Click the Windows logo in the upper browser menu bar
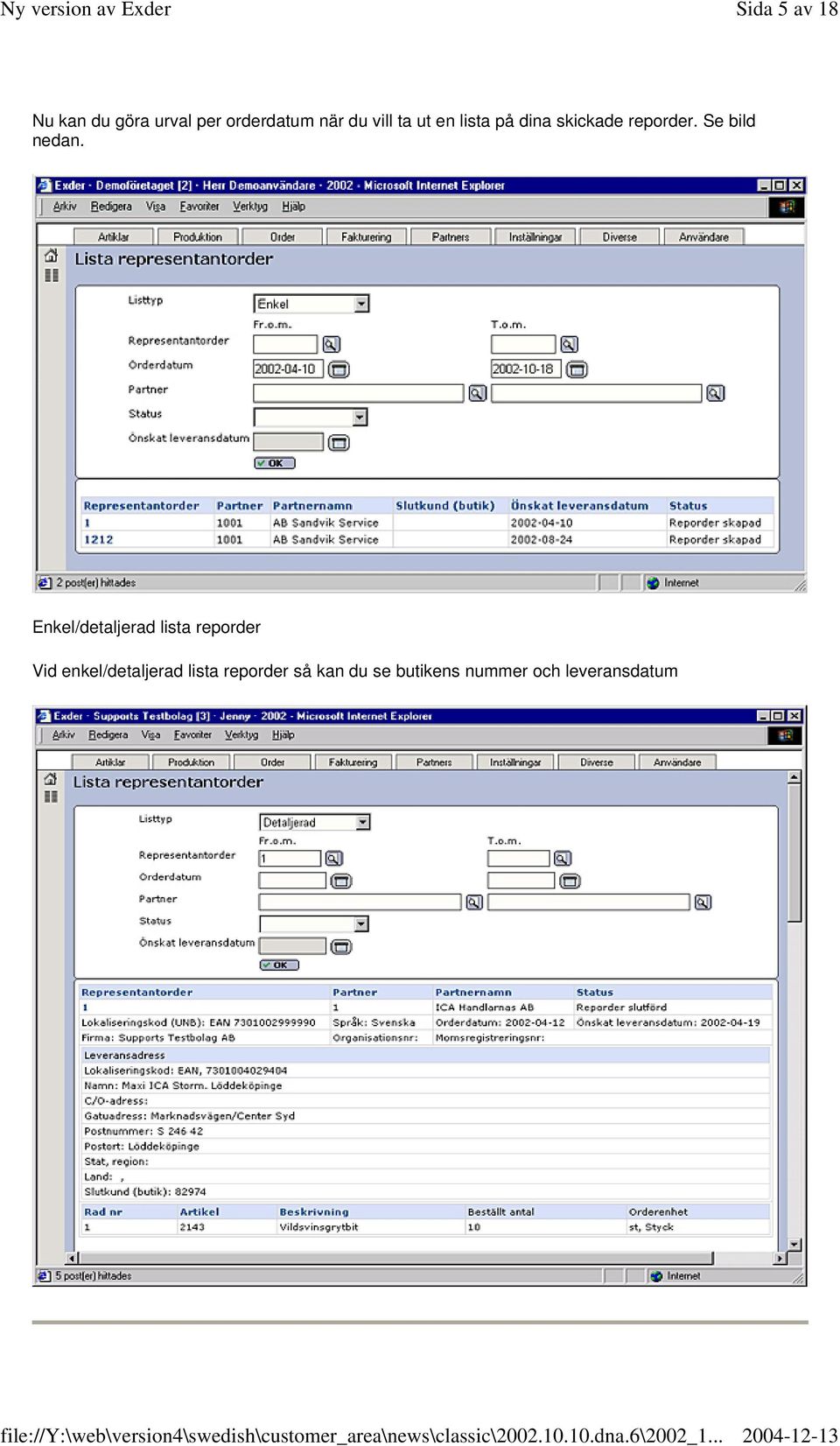The image size is (840, 1446). (787, 207)
